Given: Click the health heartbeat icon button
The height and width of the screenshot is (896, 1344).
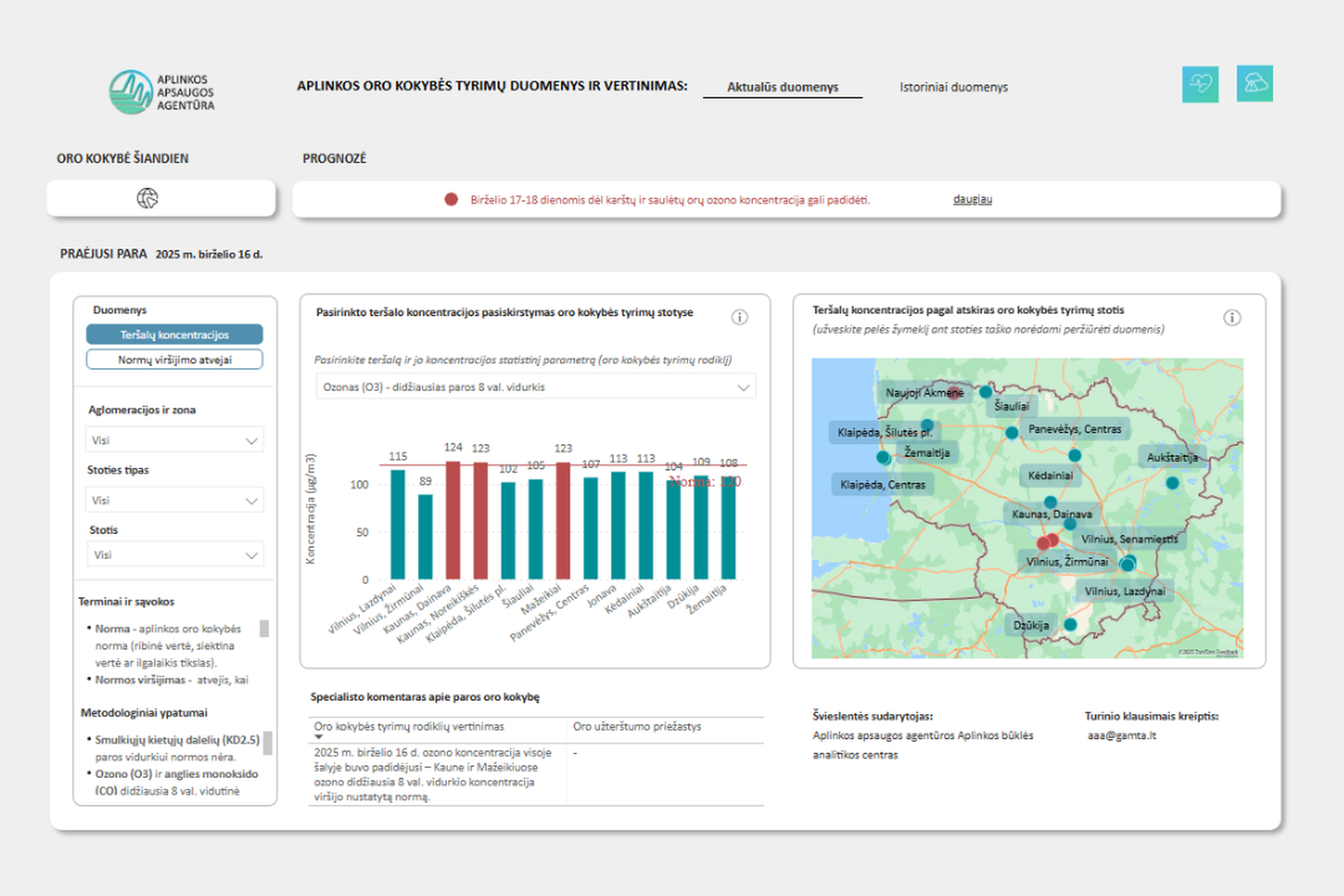Looking at the screenshot, I should (1200, 84).
